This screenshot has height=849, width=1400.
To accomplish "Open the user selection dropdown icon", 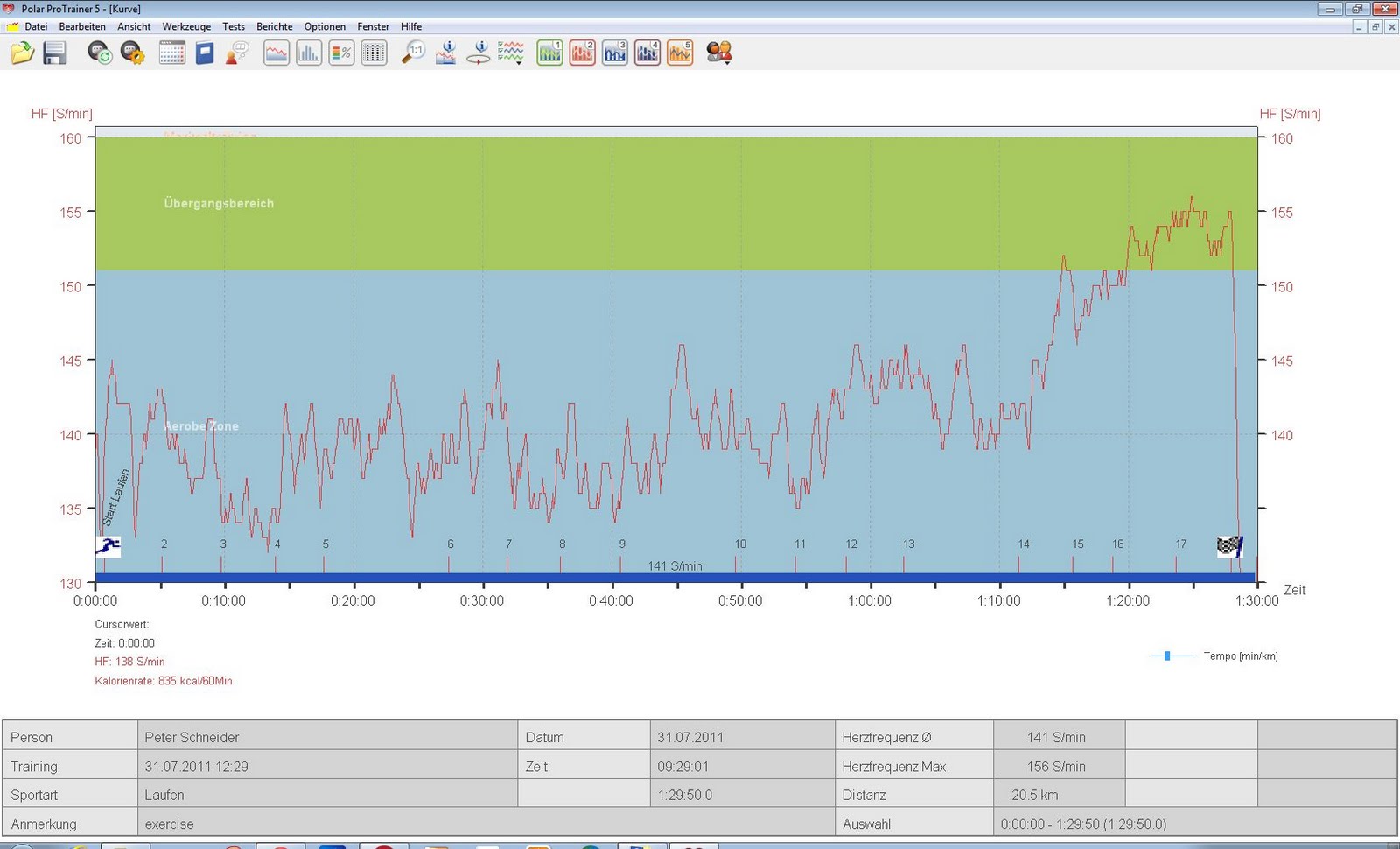I will [719, 53].
